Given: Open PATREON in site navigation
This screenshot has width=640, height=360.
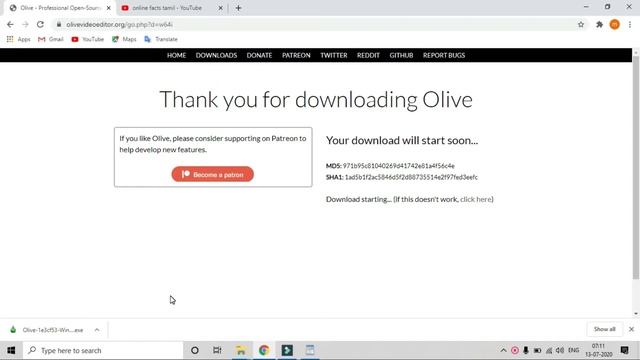Looking at the screenshot, I should click(296, 55).
